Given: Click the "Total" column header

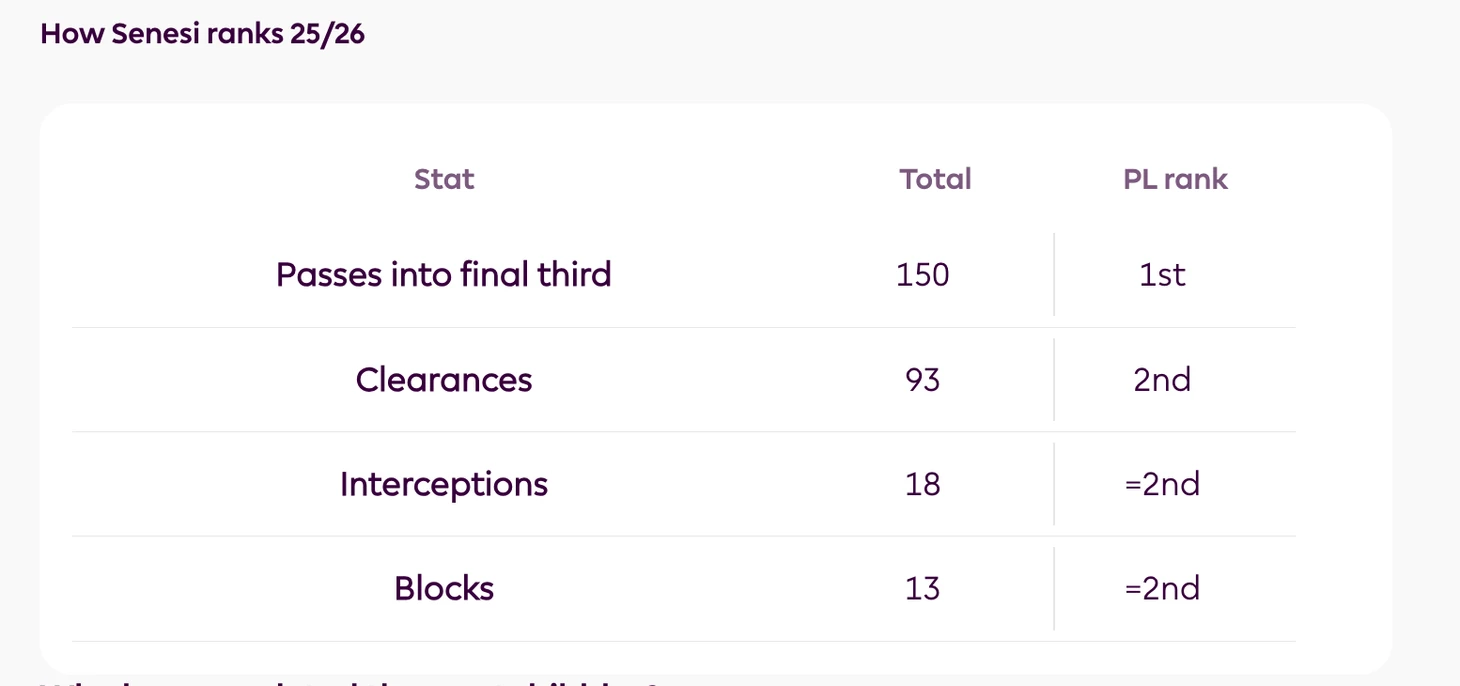Looking at the screenshot, I should point(935,179).
